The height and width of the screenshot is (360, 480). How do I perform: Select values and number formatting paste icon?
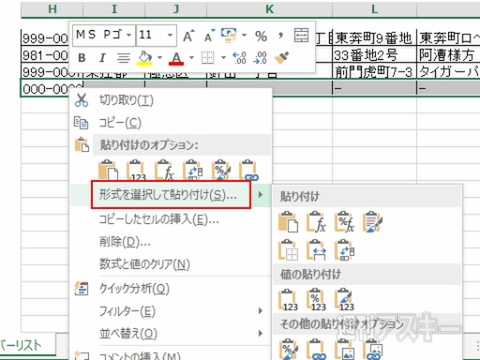[x=316, y=300]
